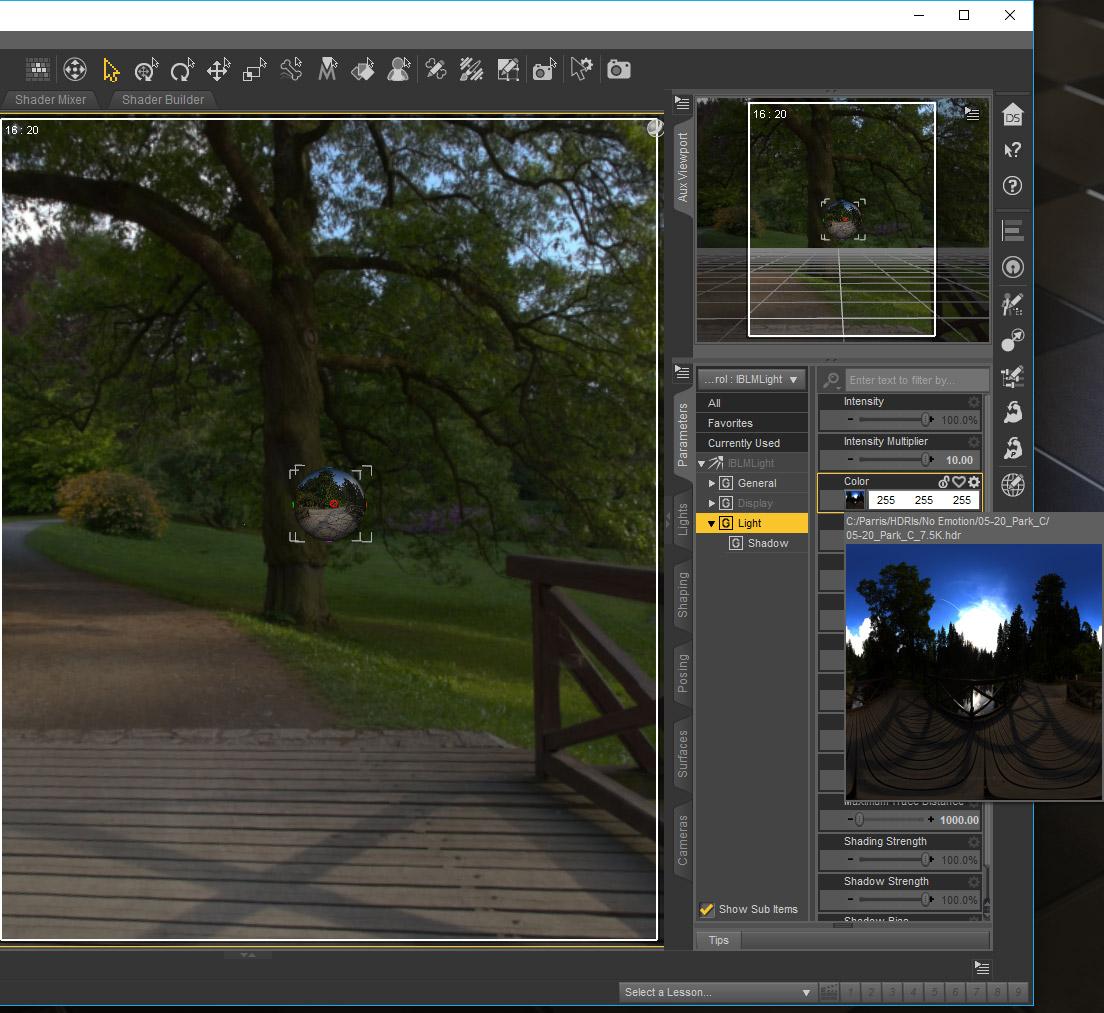Toggle the Show Sub Items checkbox
This screenshot has width=1104, height=1013.
[706, 910]
